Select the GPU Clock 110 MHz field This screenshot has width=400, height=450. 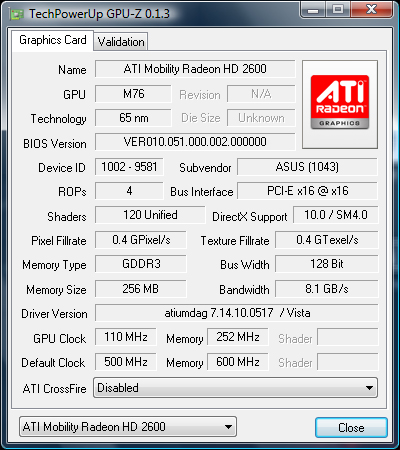point(126,337)
